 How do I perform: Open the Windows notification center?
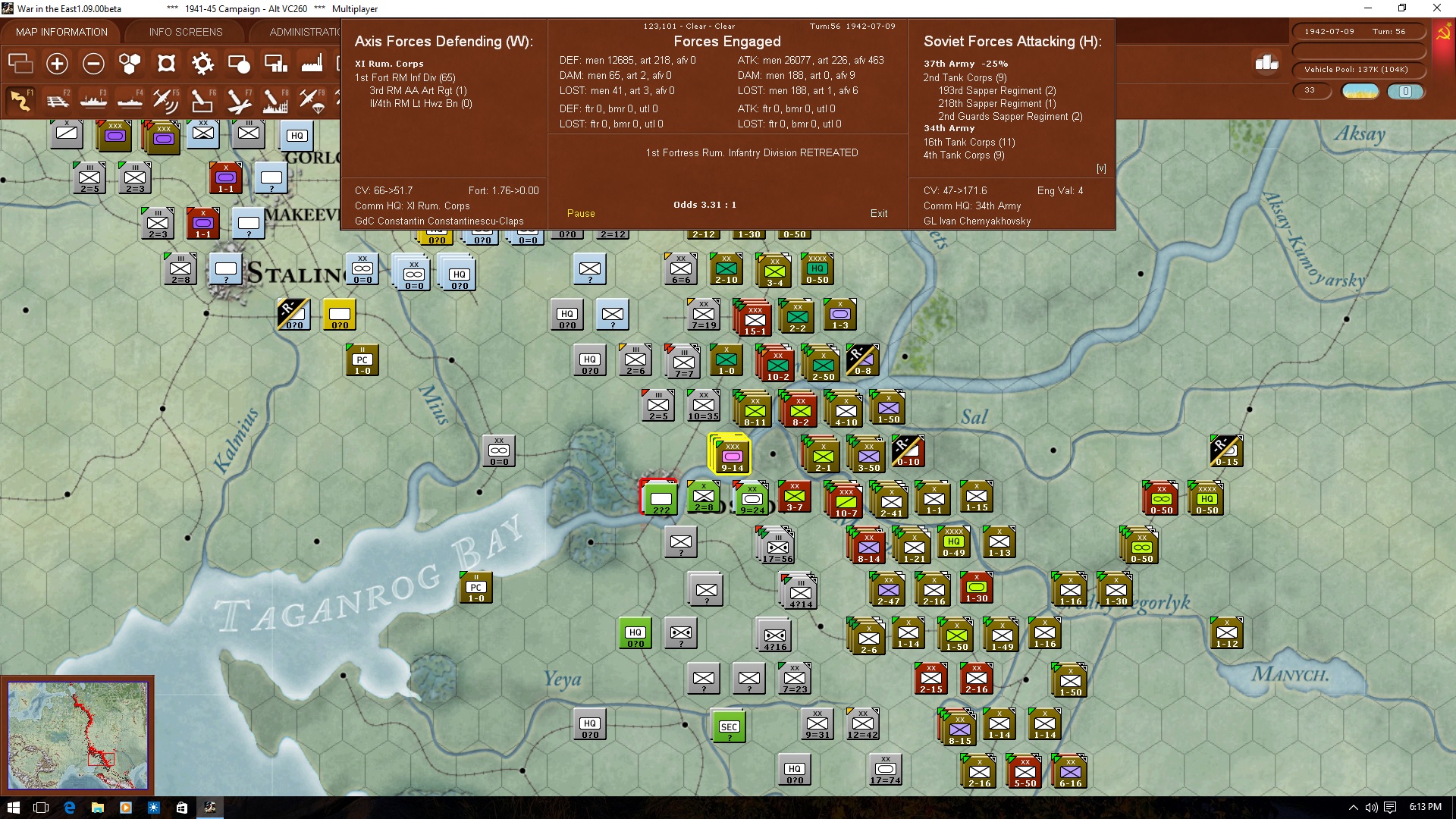click(x=1390, y=808)
